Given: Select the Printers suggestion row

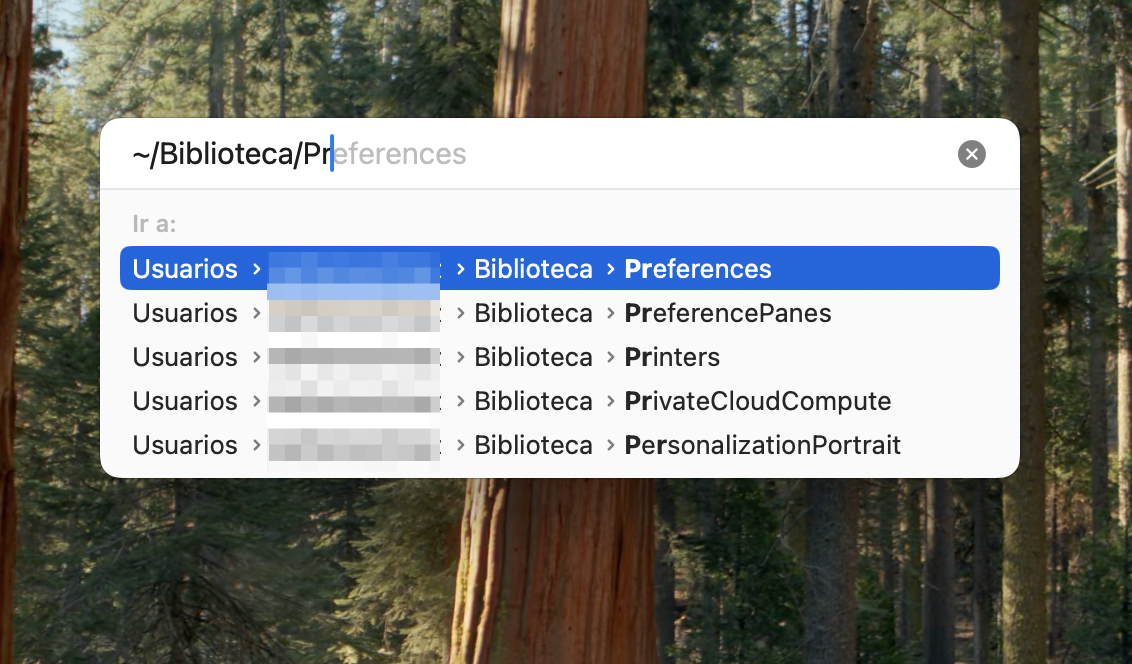Looking at the screenshot, I should click(671, 357).
